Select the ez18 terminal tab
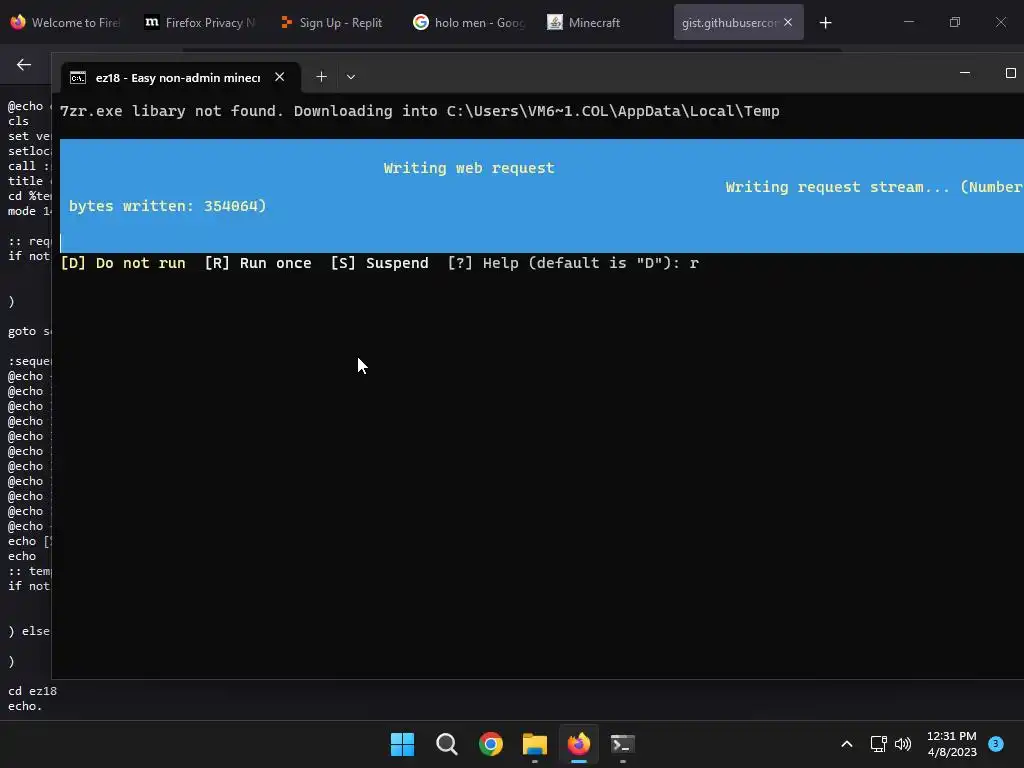The width and height of the screenshot is (1024, 768). point(178,78)
